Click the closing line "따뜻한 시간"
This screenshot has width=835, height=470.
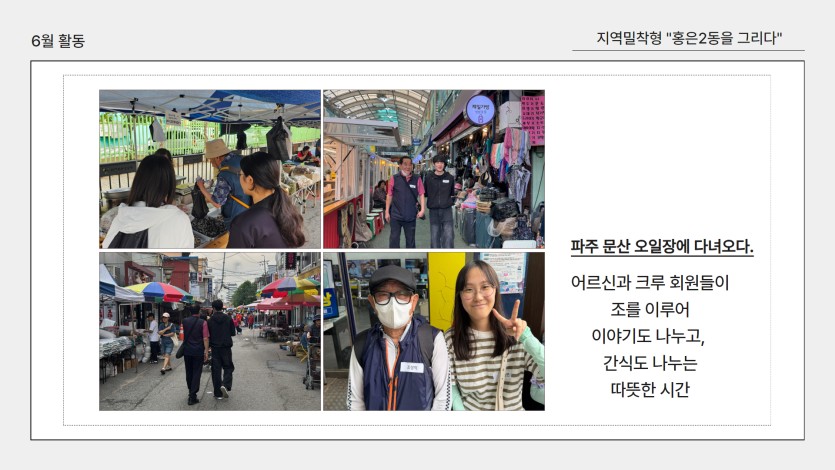pyautogui.click(x=650, y=390)
